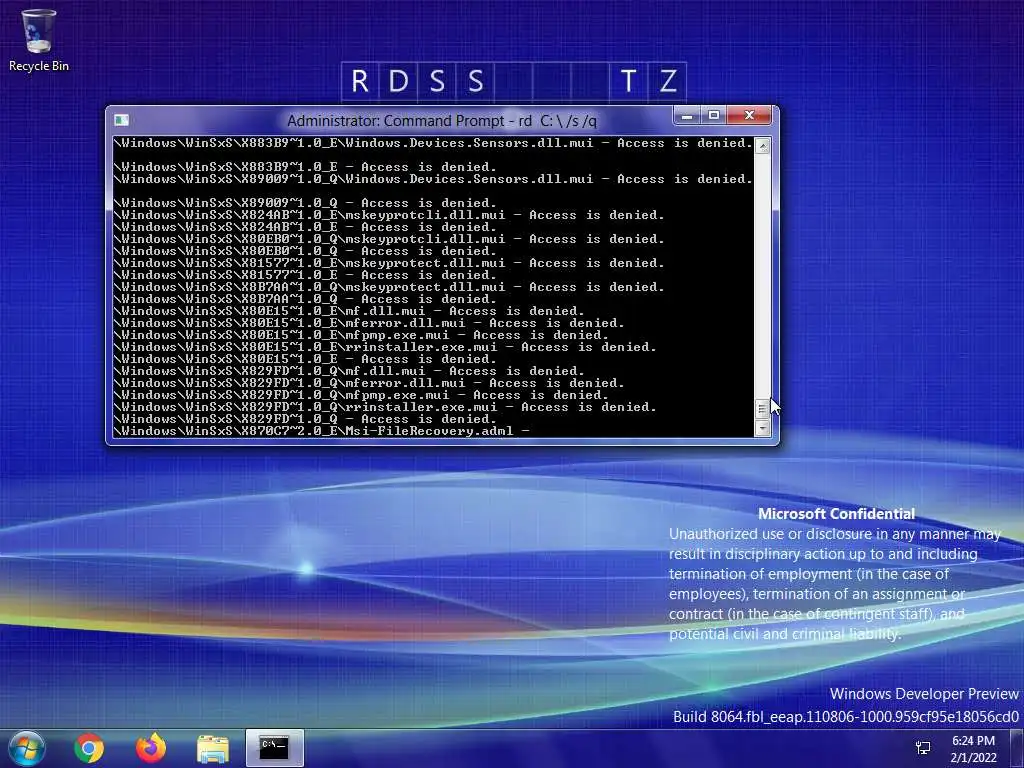This screenshot has height=768, width=1024.
Task: Maximize the Command Prompt window
Action: pos(713,116)
